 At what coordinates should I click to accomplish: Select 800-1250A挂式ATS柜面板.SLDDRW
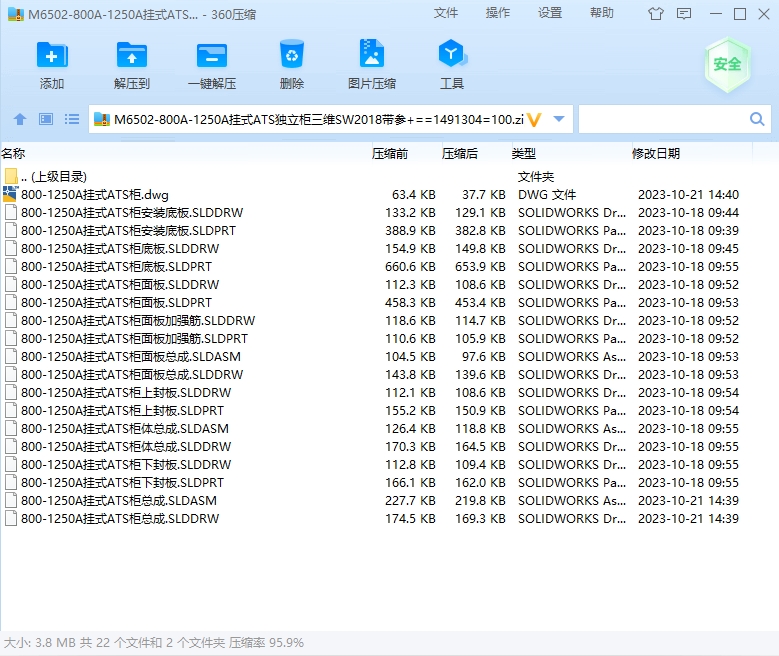pyautogui.click(x=120, y=285)
